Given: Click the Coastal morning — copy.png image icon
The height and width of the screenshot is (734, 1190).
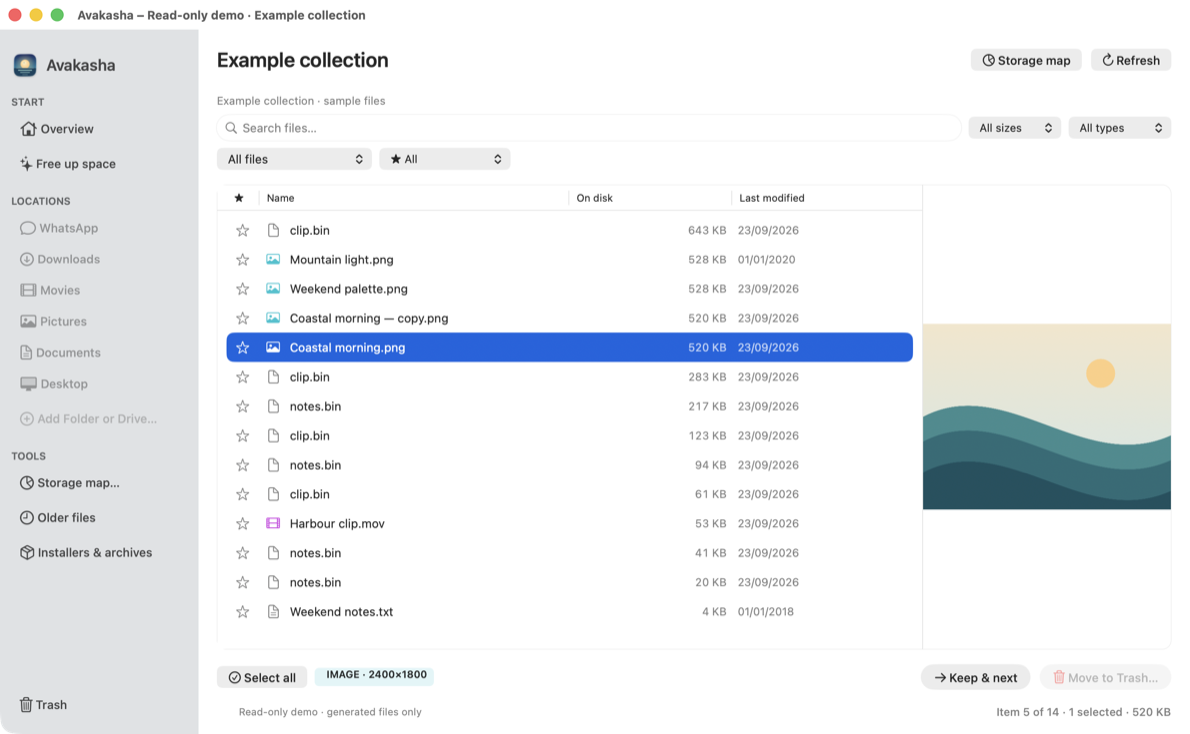Looking at the screenshot, I should (273, 318).
